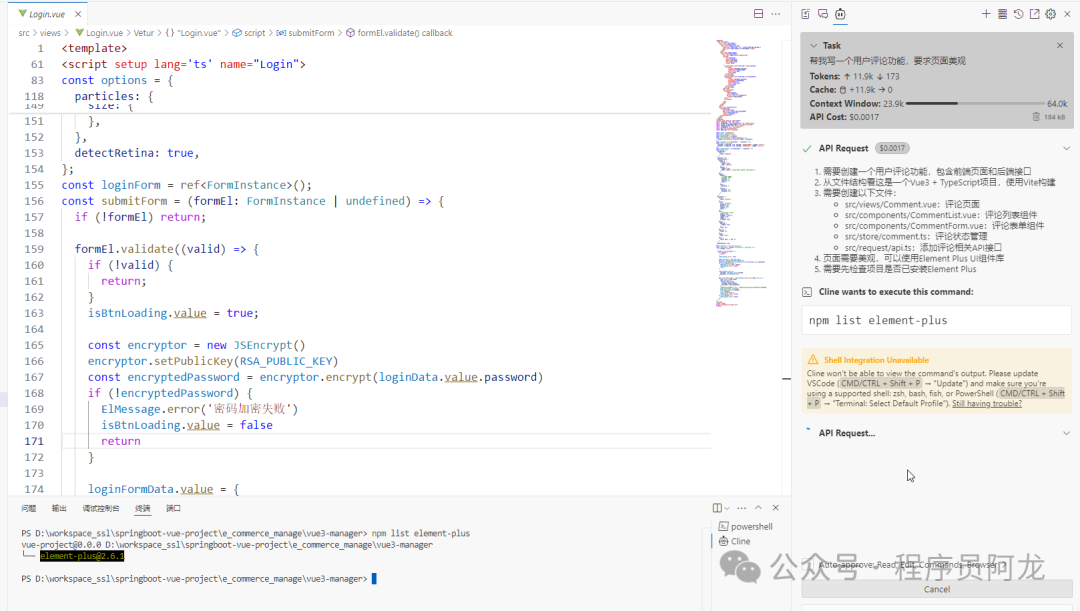This screenshot has height=611, width=1080.
Task: Open Cline in editor pop-out icon
Action: click(1034, 14)
